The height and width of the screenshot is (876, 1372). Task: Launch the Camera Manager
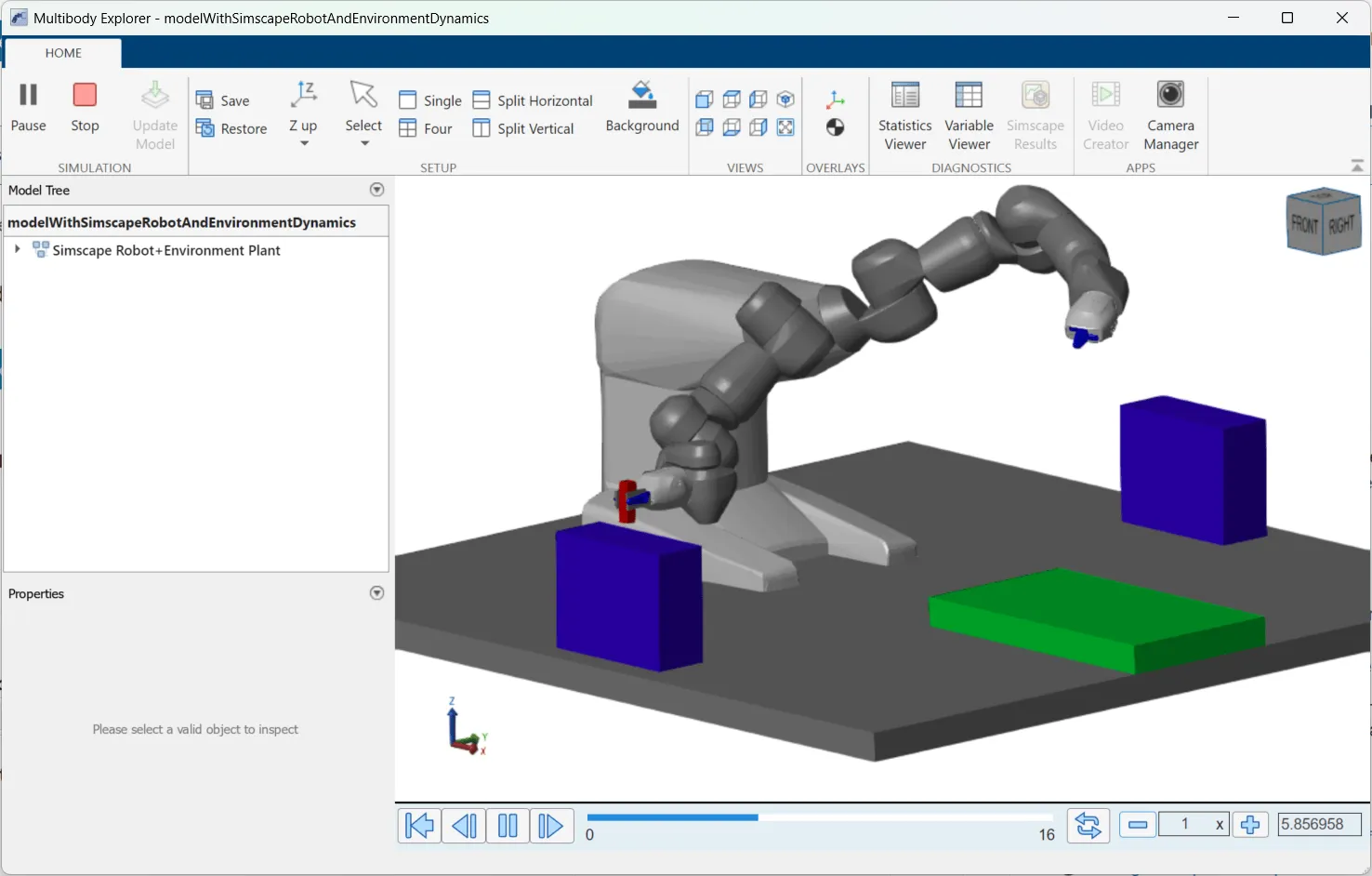coord(1170,113)
